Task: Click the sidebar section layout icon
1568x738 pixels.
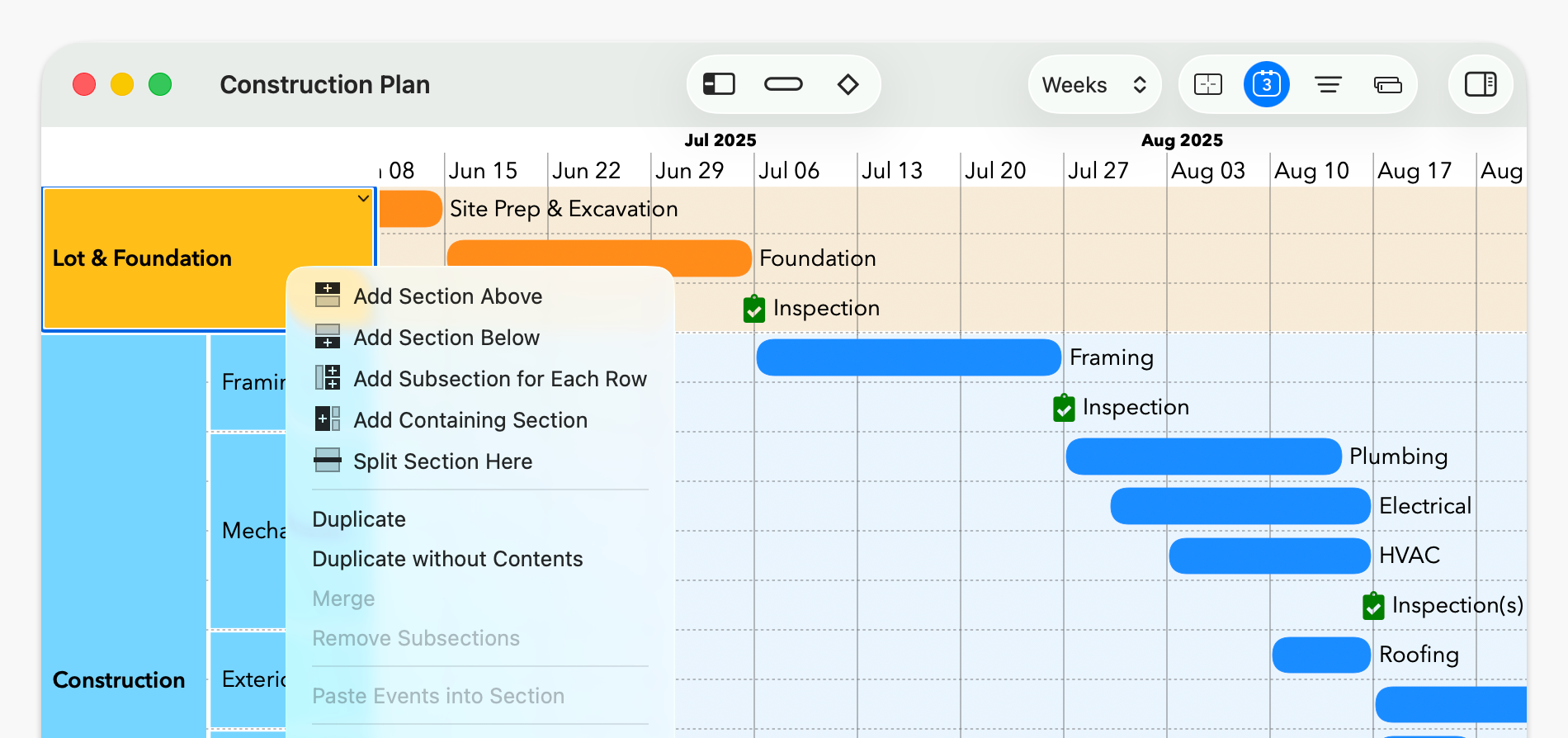Action: pyautogui.click(x=719, y=84)
